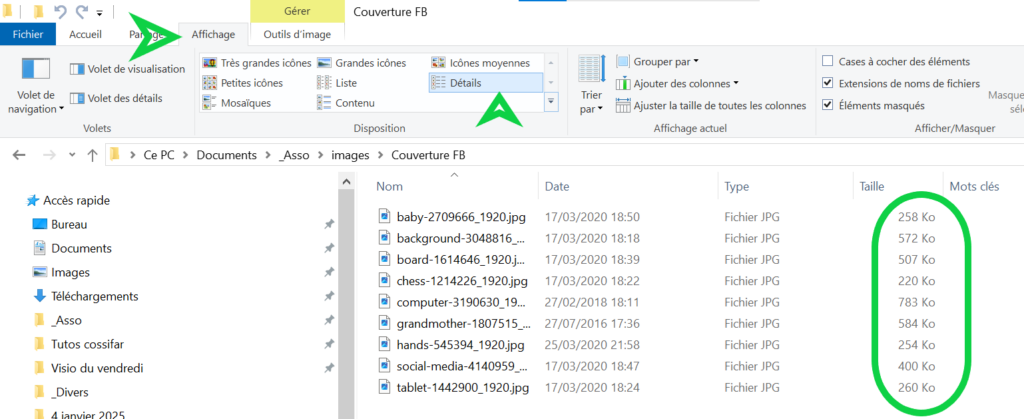Expand the layout gallery more arrow

tap(551, 102)
